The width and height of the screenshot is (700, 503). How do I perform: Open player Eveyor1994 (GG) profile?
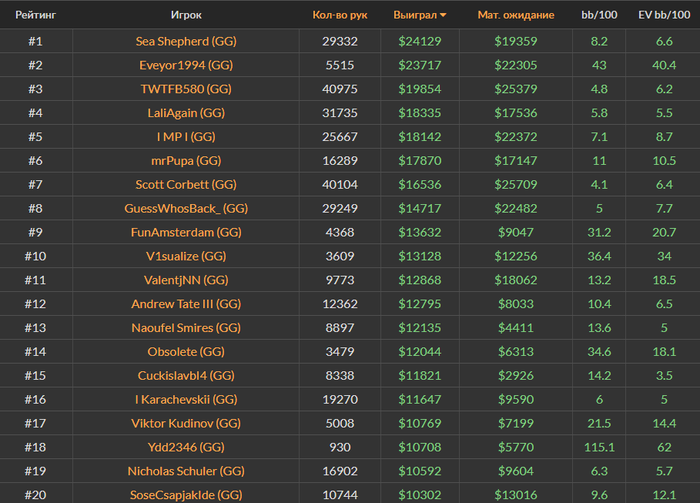tap(185, 65)
